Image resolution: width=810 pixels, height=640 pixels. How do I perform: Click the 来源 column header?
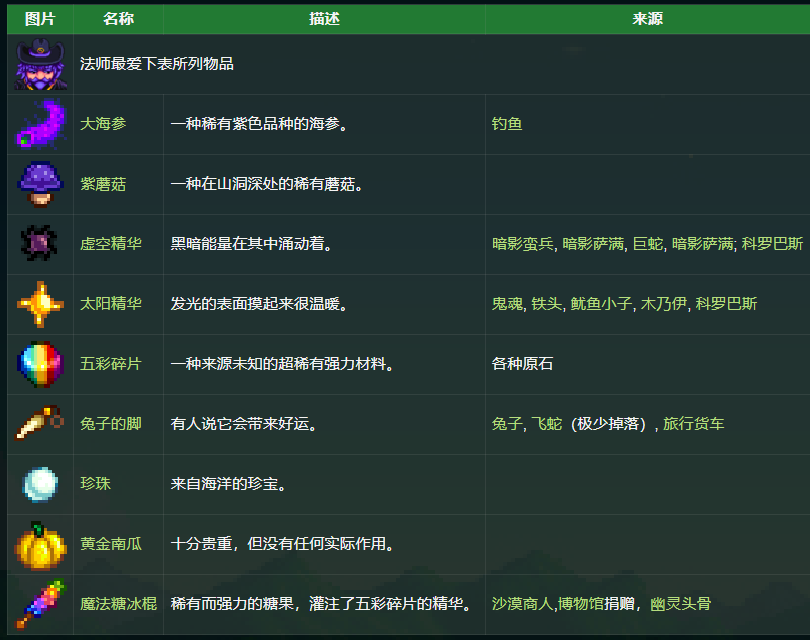pos(648,19)
